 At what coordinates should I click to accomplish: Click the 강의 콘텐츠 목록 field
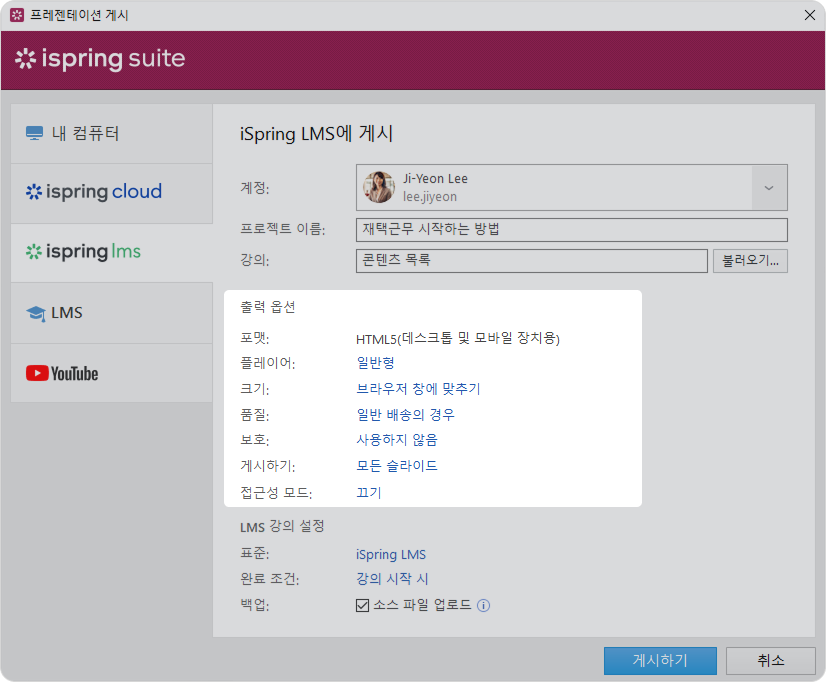531,261
